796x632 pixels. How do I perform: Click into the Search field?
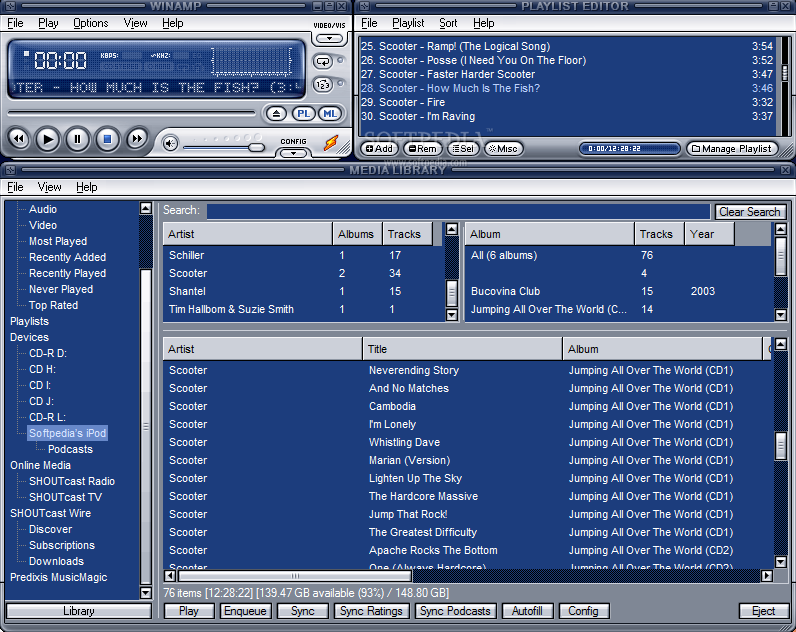(458, 211)
